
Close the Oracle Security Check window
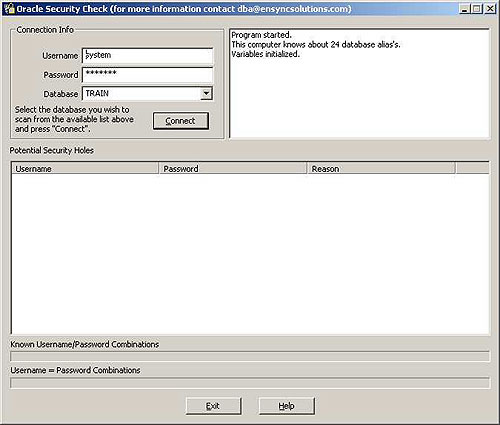point(490,9)
